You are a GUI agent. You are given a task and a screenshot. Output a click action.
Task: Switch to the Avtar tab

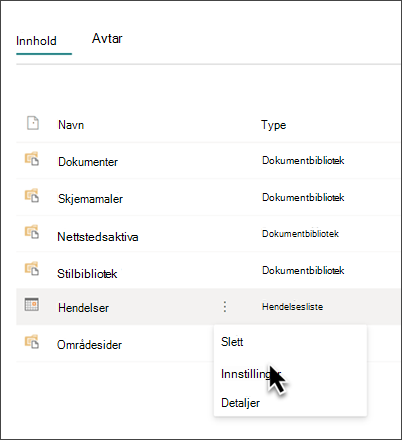click(x=107, y=39)
